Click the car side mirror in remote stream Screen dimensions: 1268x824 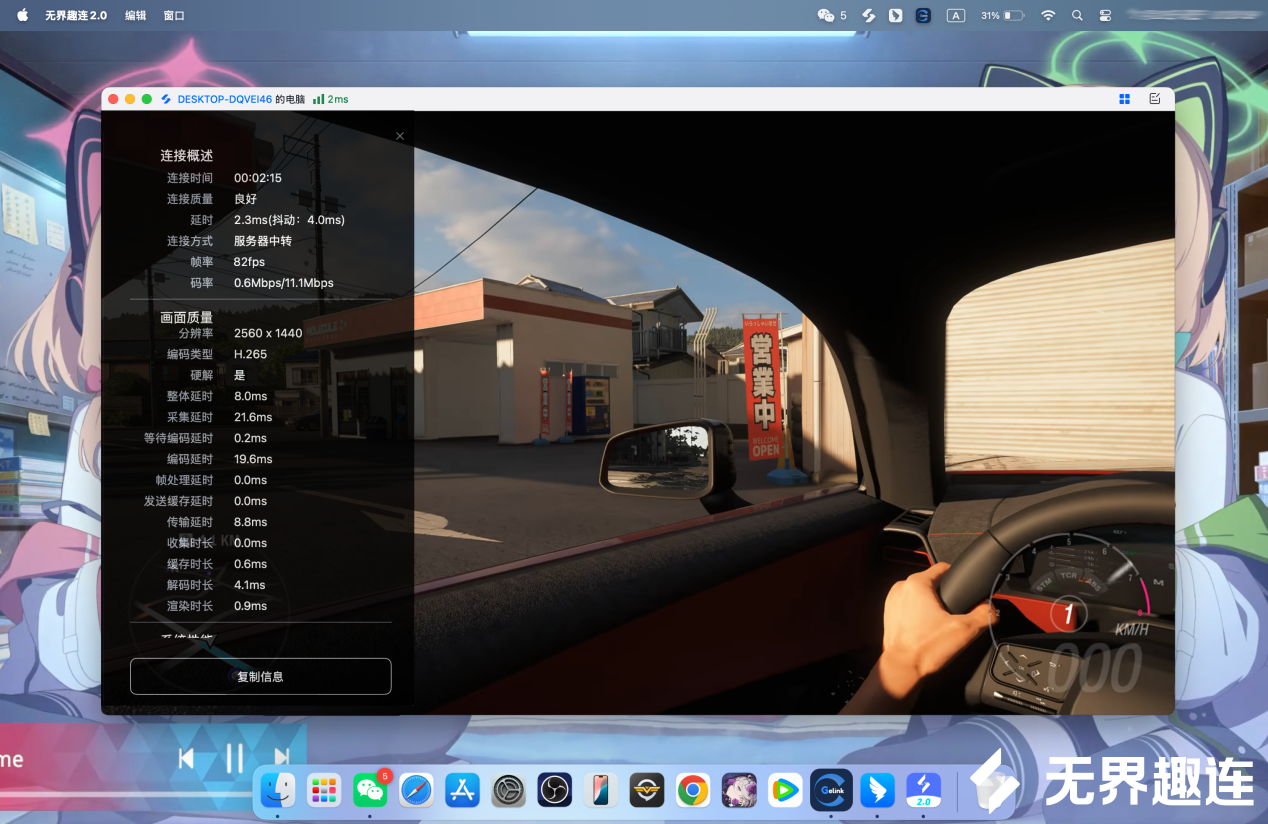tap(657, 459)
